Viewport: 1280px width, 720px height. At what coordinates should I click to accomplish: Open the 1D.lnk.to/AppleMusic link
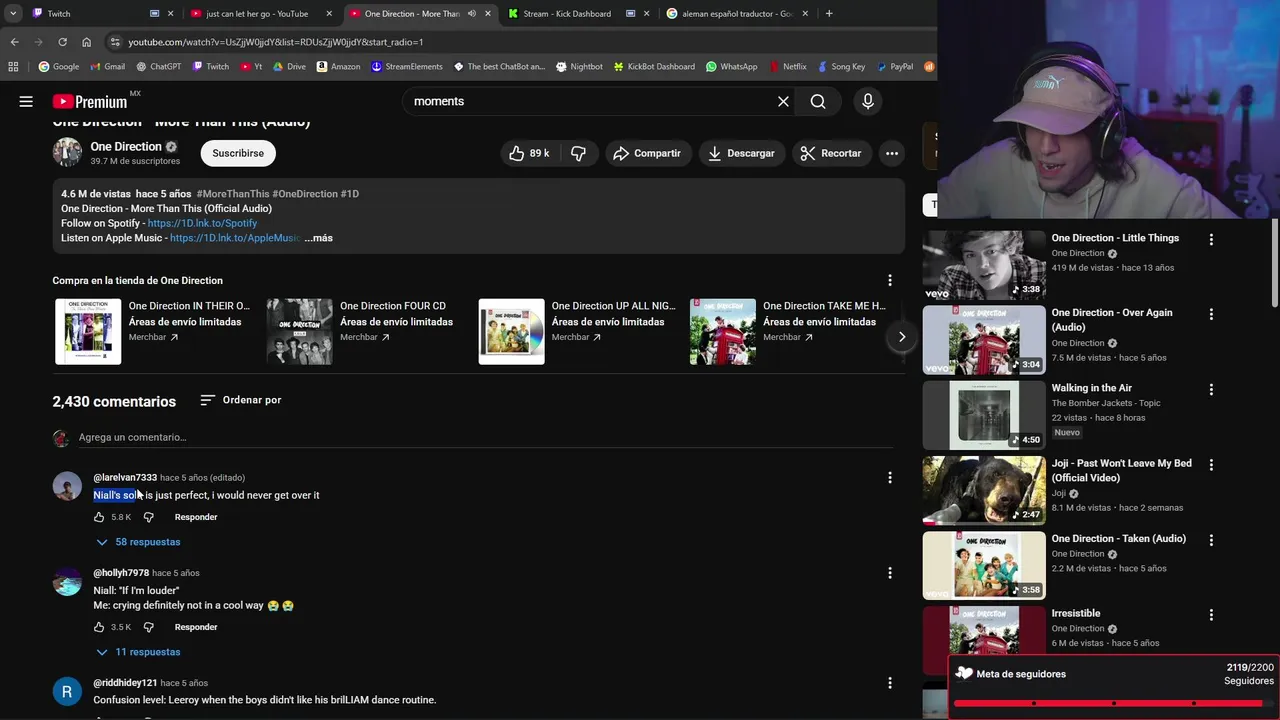coord(235,238)
